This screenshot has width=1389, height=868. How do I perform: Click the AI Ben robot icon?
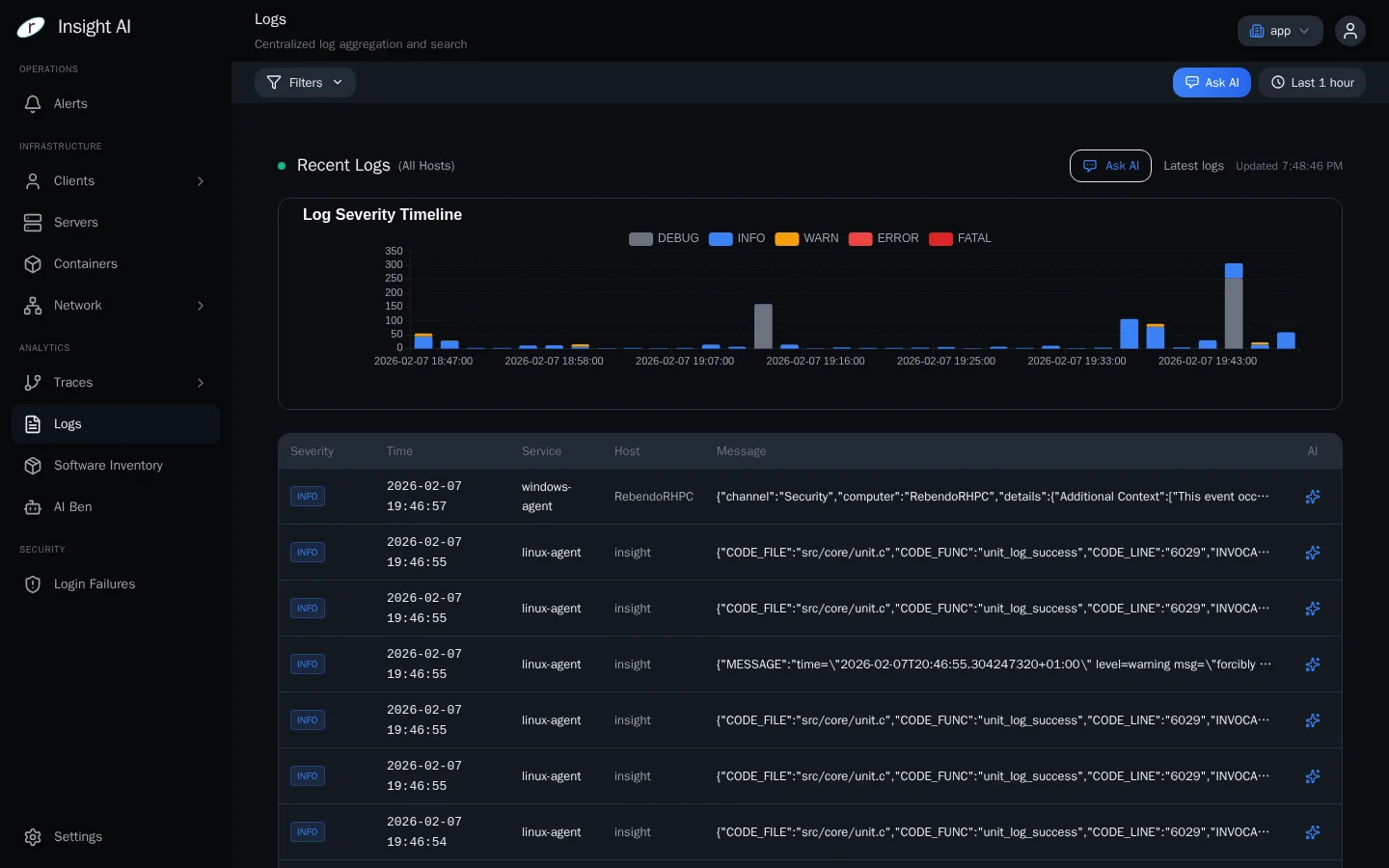[x=33, y=507]
